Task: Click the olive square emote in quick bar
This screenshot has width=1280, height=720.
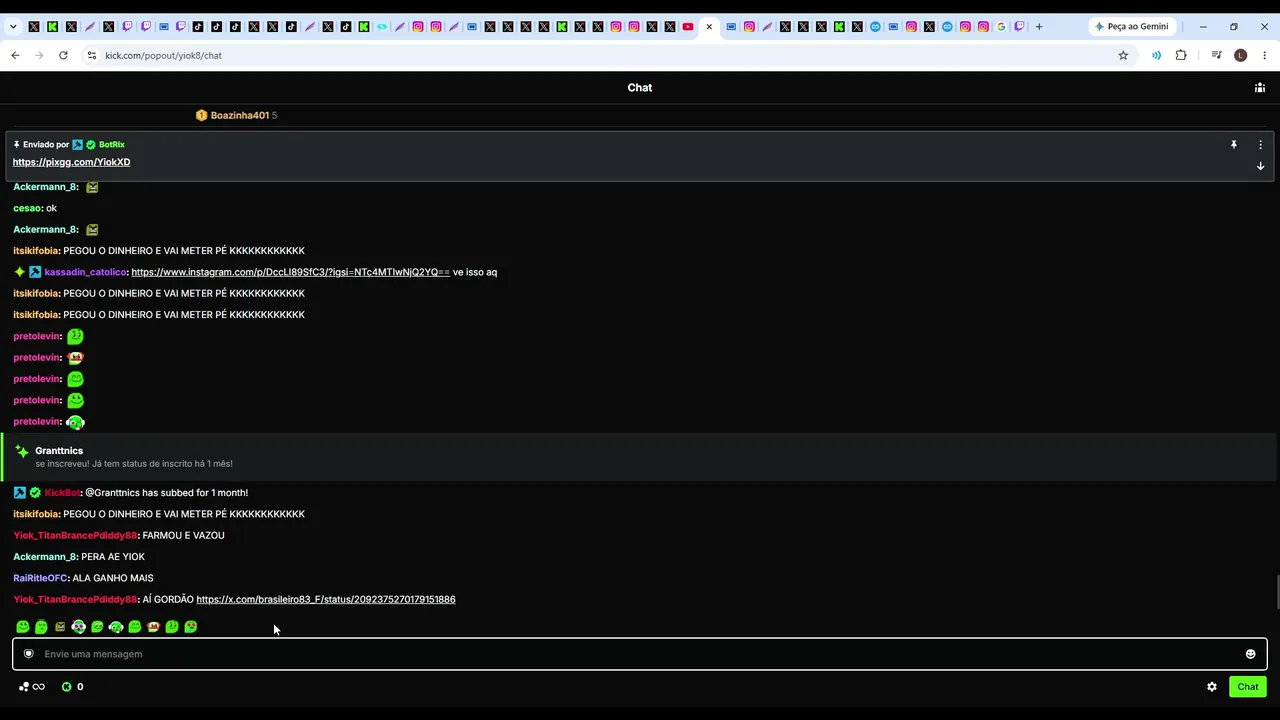Action: click(x=60, y=627)
